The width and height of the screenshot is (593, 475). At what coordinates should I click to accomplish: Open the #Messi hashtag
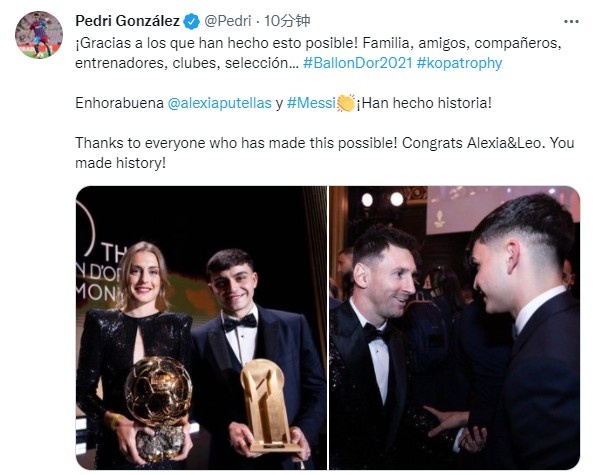311,103
